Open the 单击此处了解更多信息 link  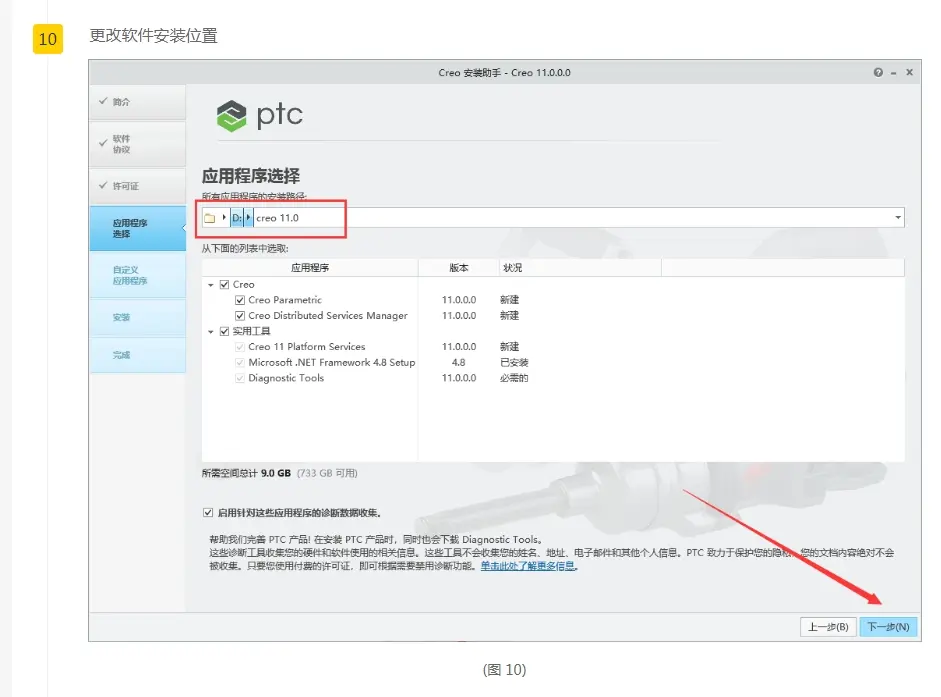(x=528, y=566)
